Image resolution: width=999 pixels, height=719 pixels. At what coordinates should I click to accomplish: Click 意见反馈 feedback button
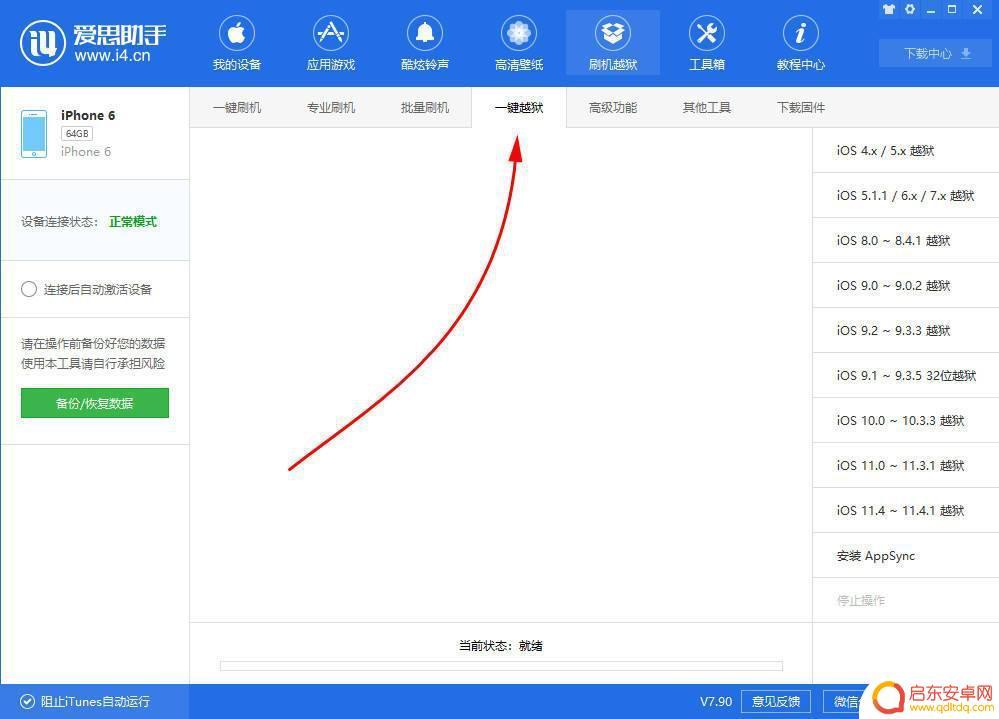point(775,701)
